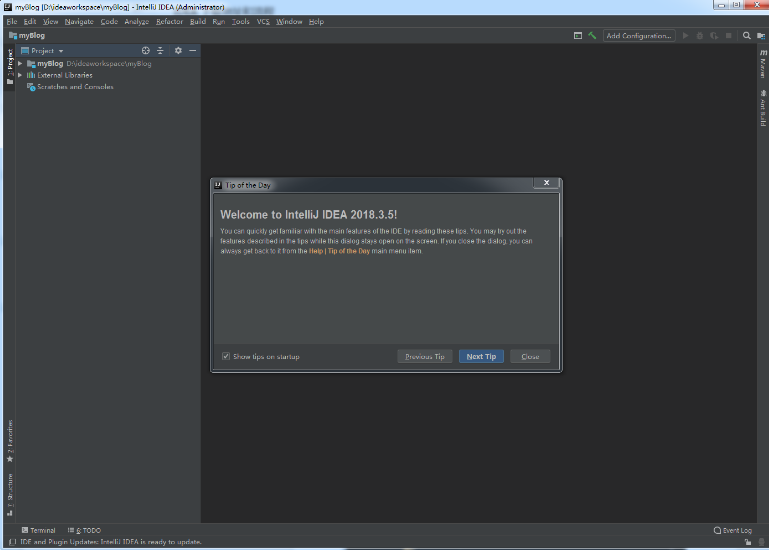Screen dimensions: 769x550
Task: Click the Close button in tip dialog
Action: point(530,356)
